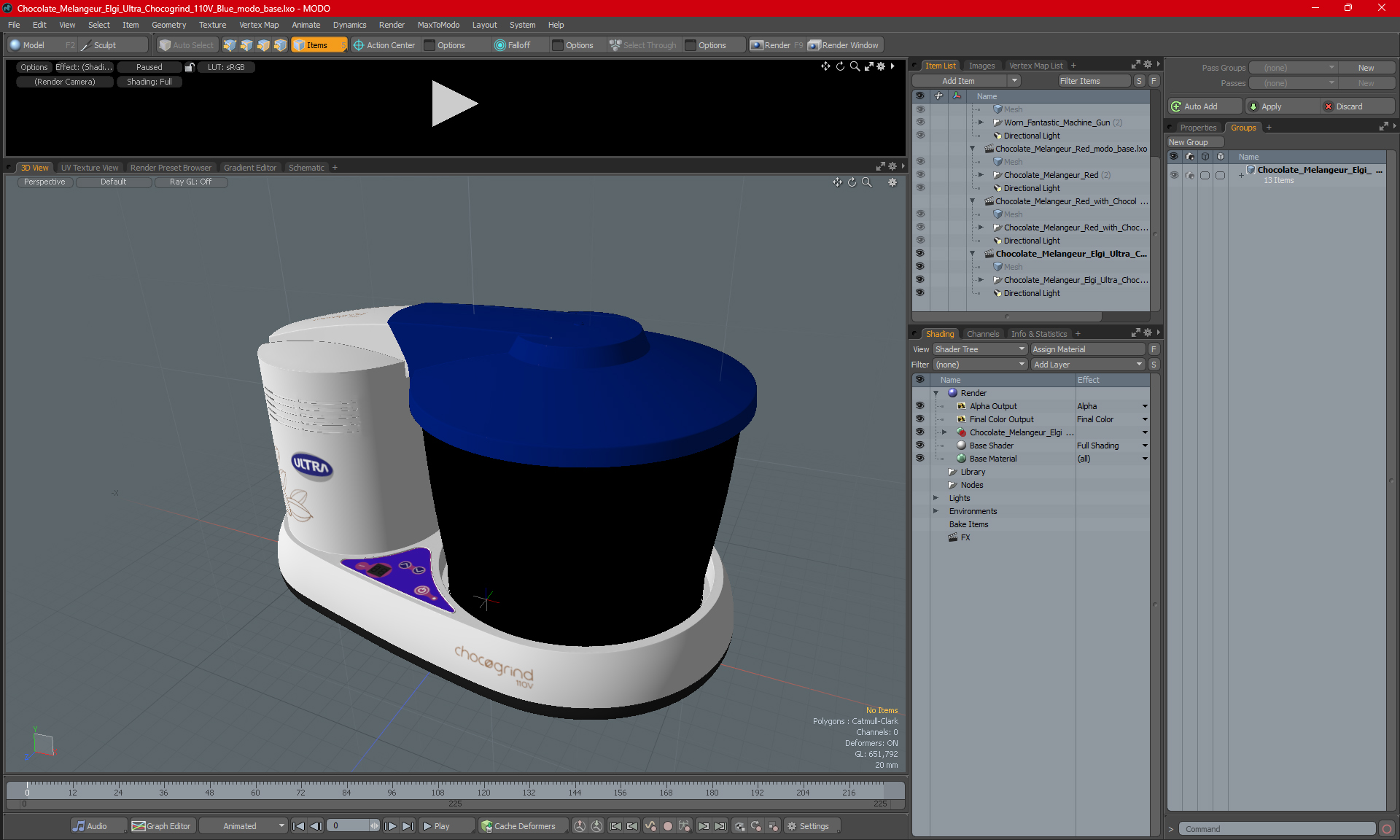This screenshot has height=840, width=1400.
Task: Switch to Channels tab
Action: pyautogui.click(x=983, y=334)
